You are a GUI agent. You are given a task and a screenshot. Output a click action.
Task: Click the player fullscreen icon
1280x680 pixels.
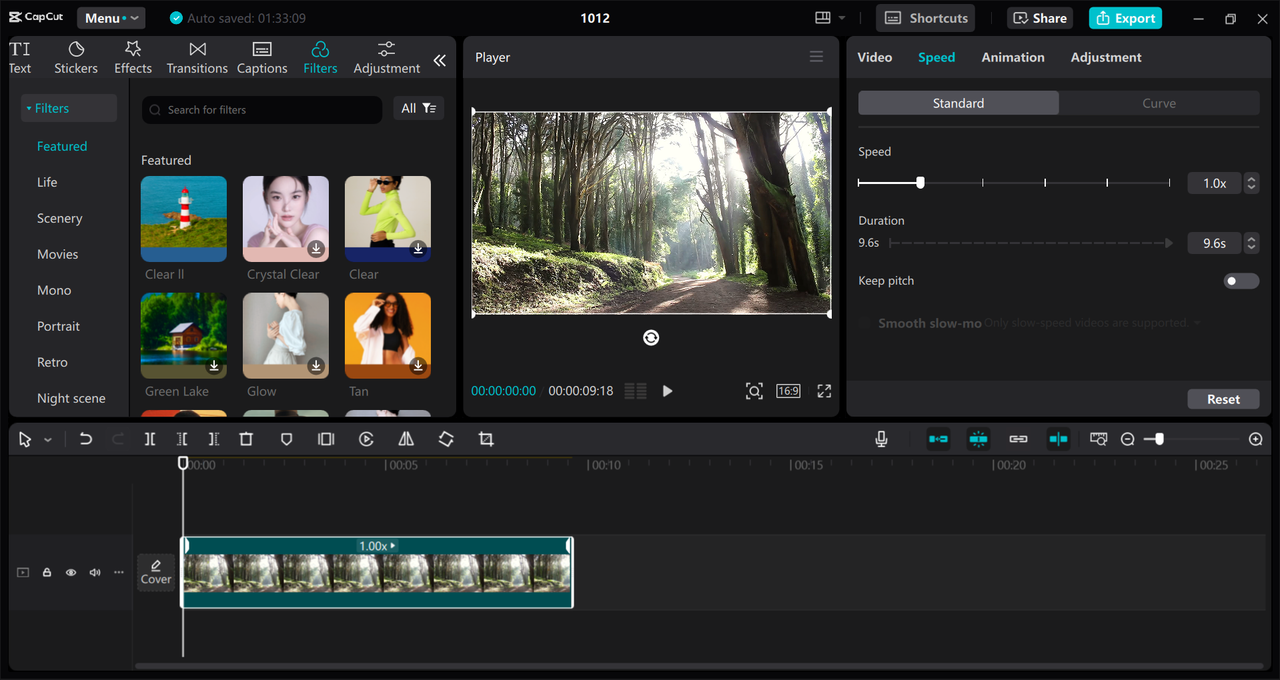tap(824, 391)
